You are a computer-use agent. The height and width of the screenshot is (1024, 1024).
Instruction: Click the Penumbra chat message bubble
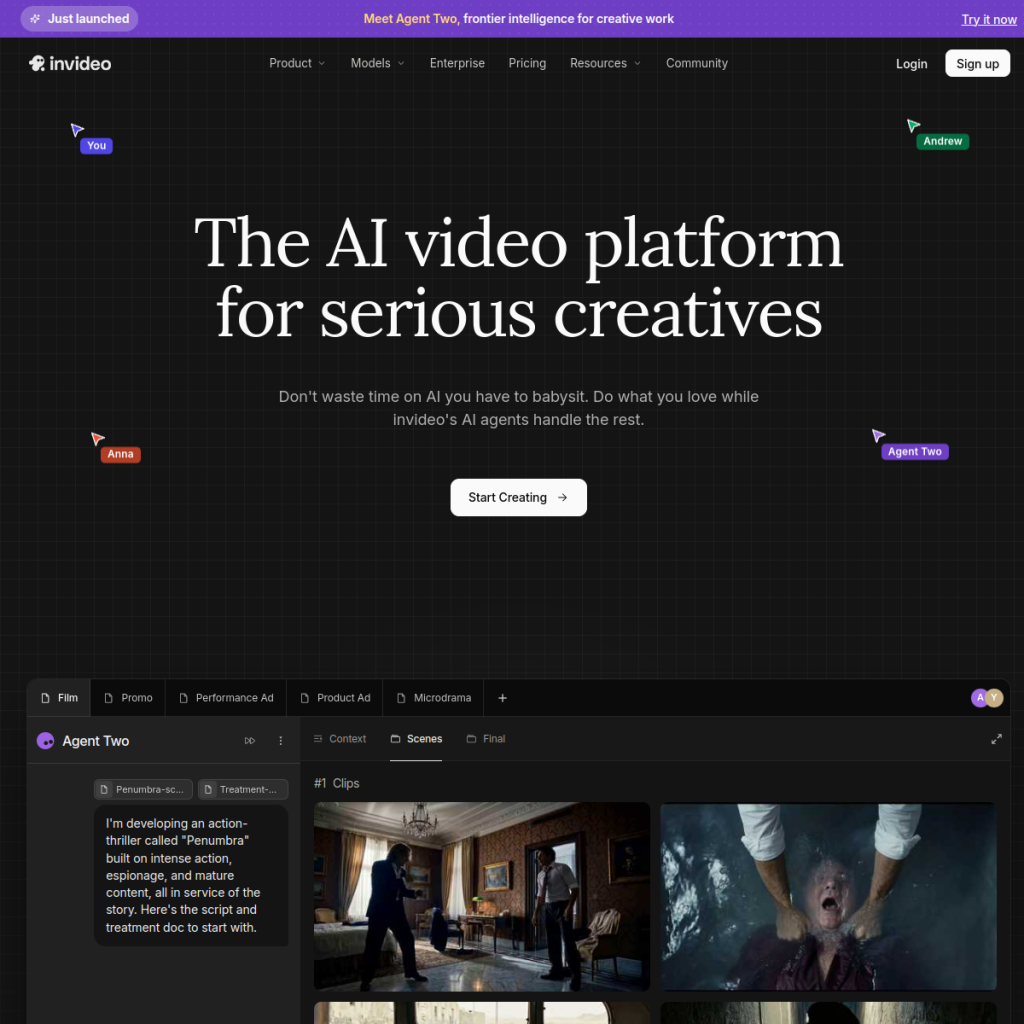tap(191, 875)
